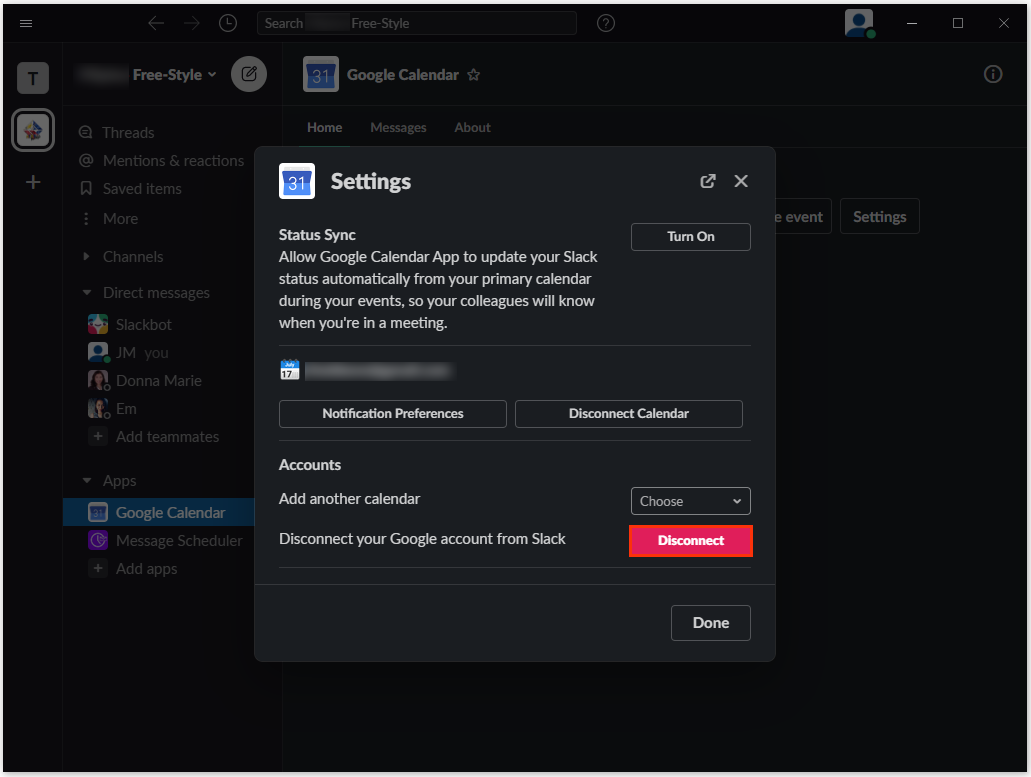Click the red Disconnect button

click(x=690, y=541)
